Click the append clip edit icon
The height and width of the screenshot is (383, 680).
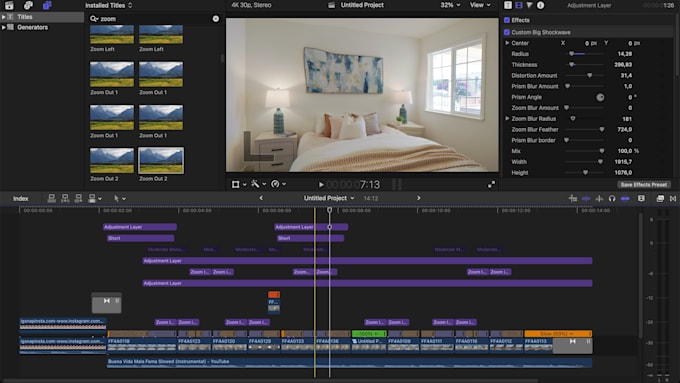click(x=78, y=198)
